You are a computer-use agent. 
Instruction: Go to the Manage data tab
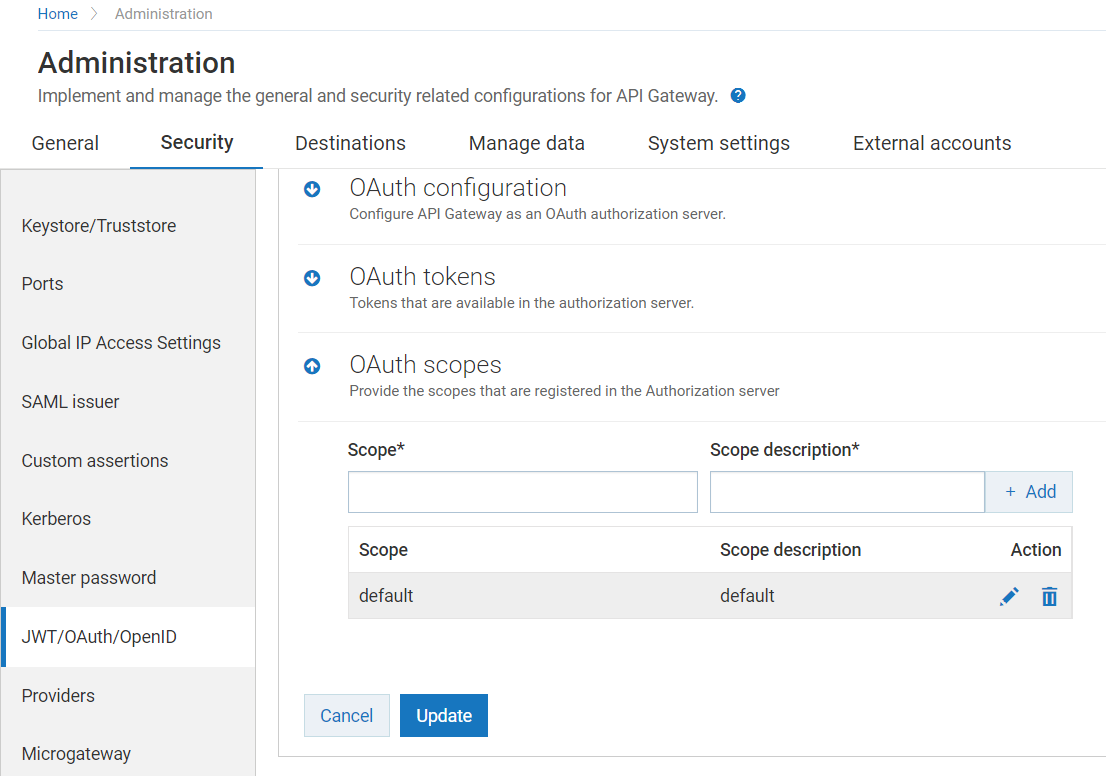click(x=526, y=143)
